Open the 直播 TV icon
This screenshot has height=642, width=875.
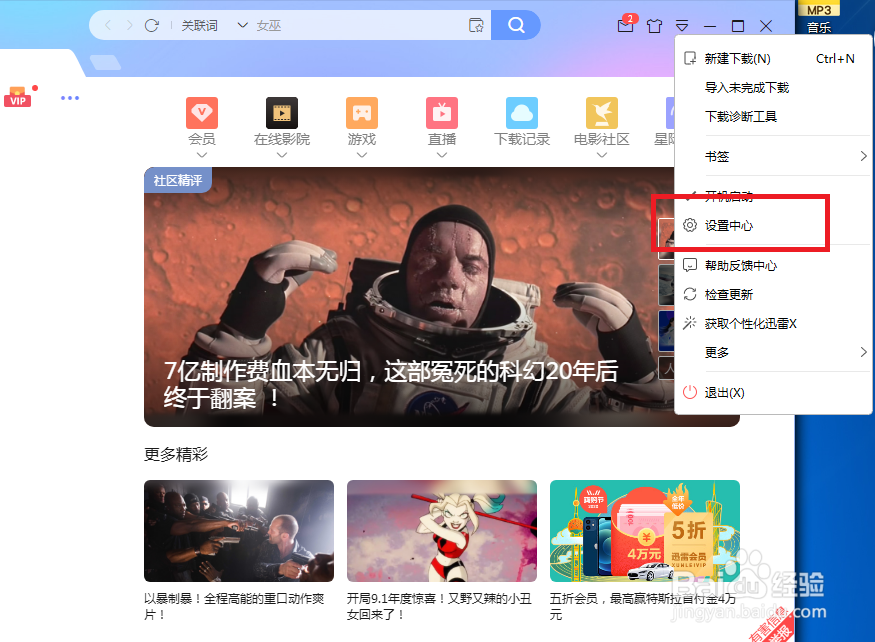coord(442,113)
